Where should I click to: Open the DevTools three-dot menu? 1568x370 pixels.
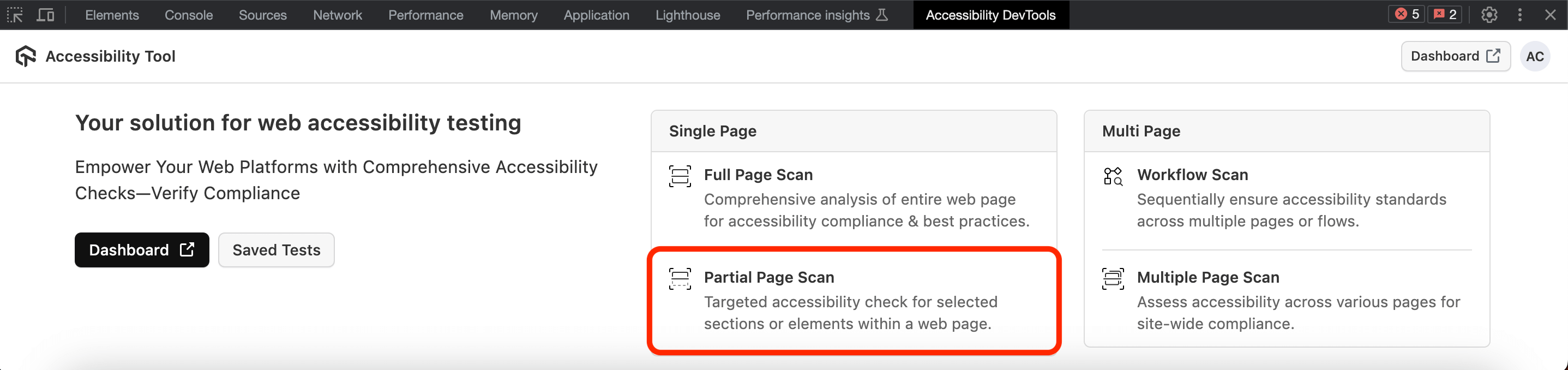pyautogui.click(x=1520, y=15)
